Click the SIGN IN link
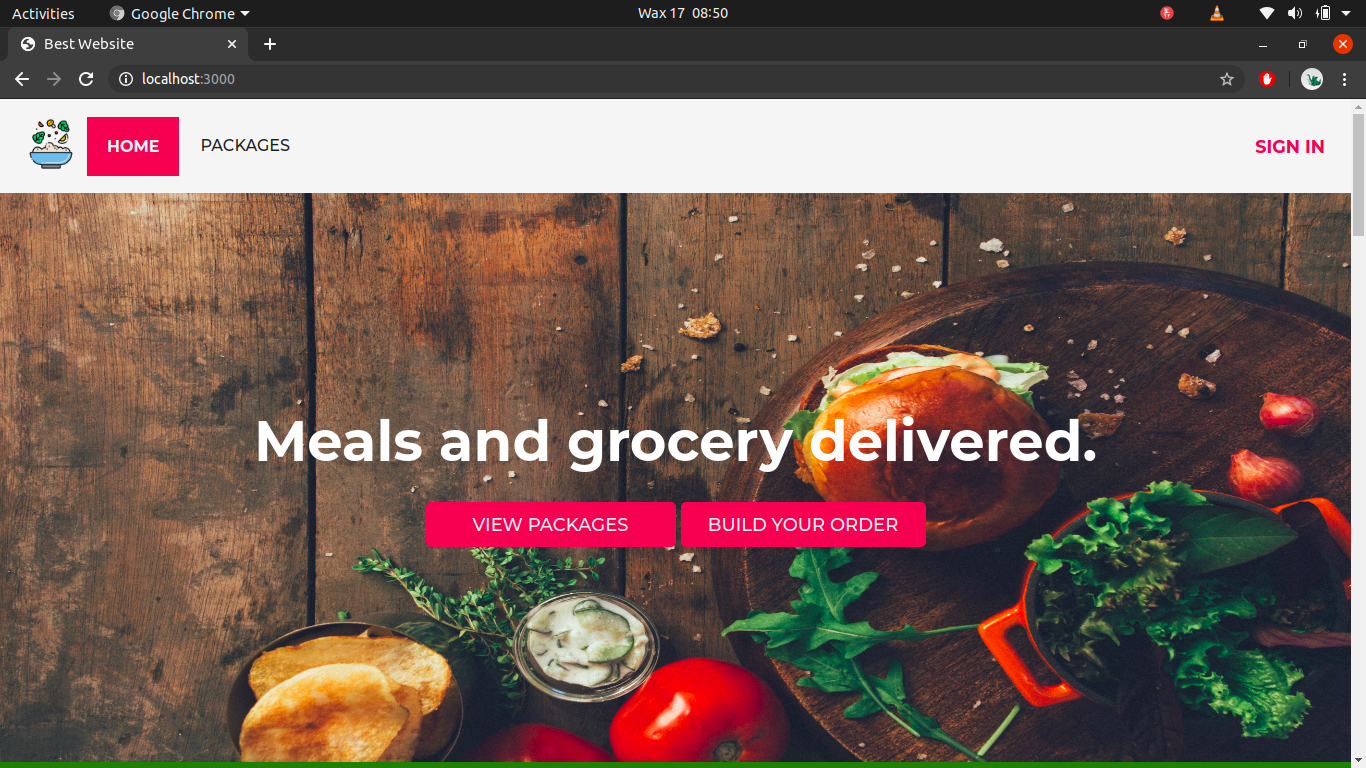Viewport: 1366px width, 768px height. [x=1290, y=147]
